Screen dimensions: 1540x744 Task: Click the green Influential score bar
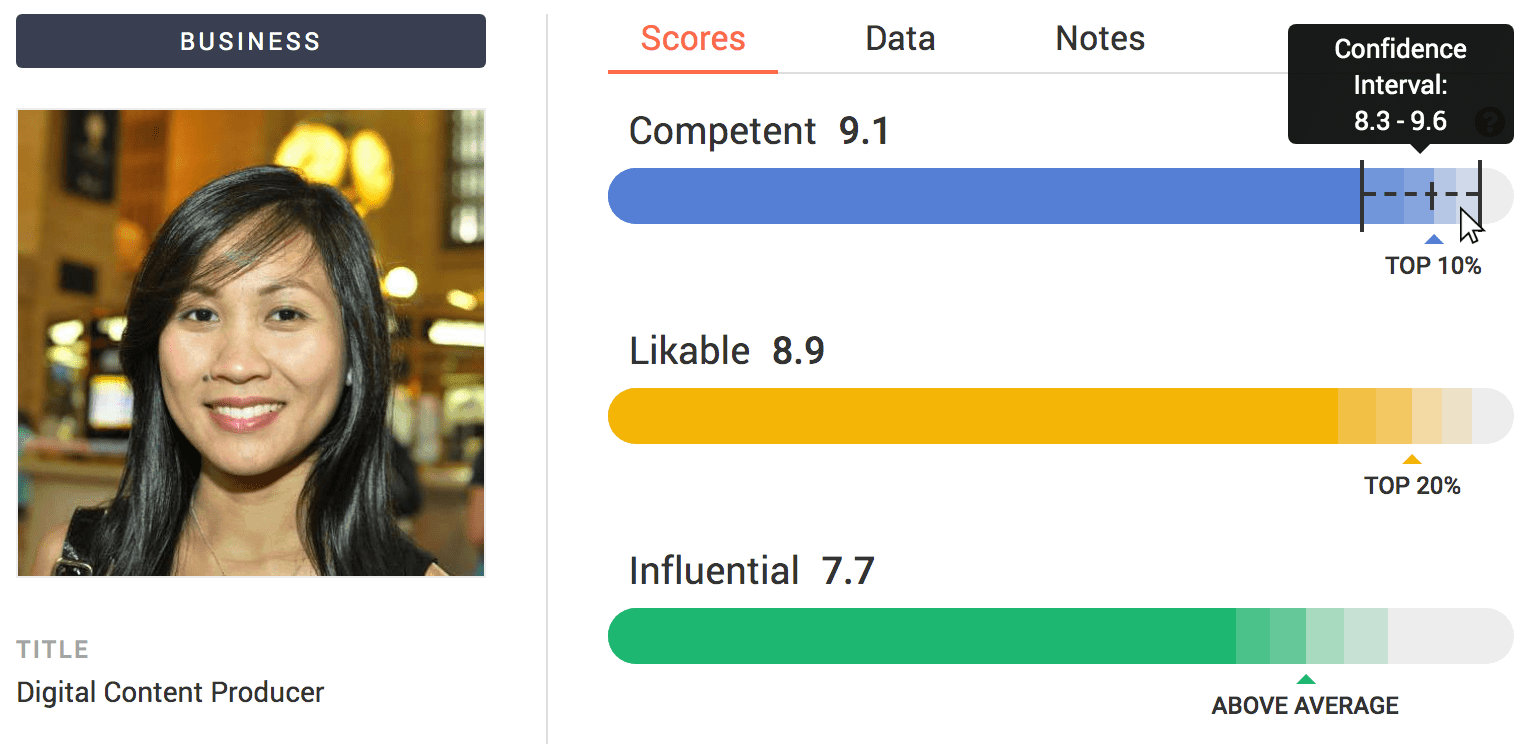click(x=1060, y=636)
